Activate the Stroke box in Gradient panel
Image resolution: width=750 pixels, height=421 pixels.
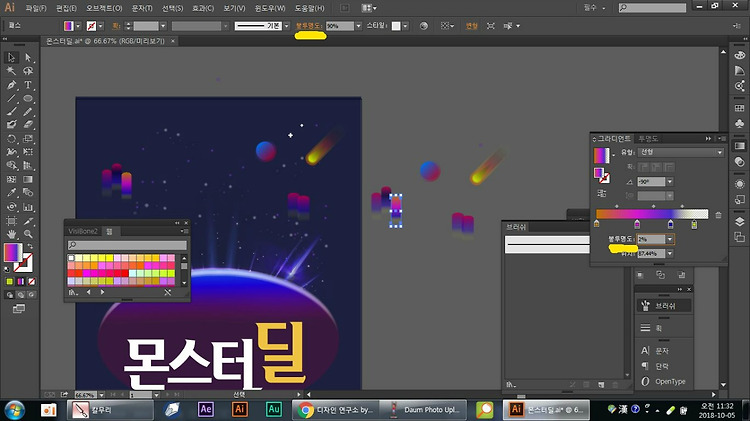[x=604, y=178]
